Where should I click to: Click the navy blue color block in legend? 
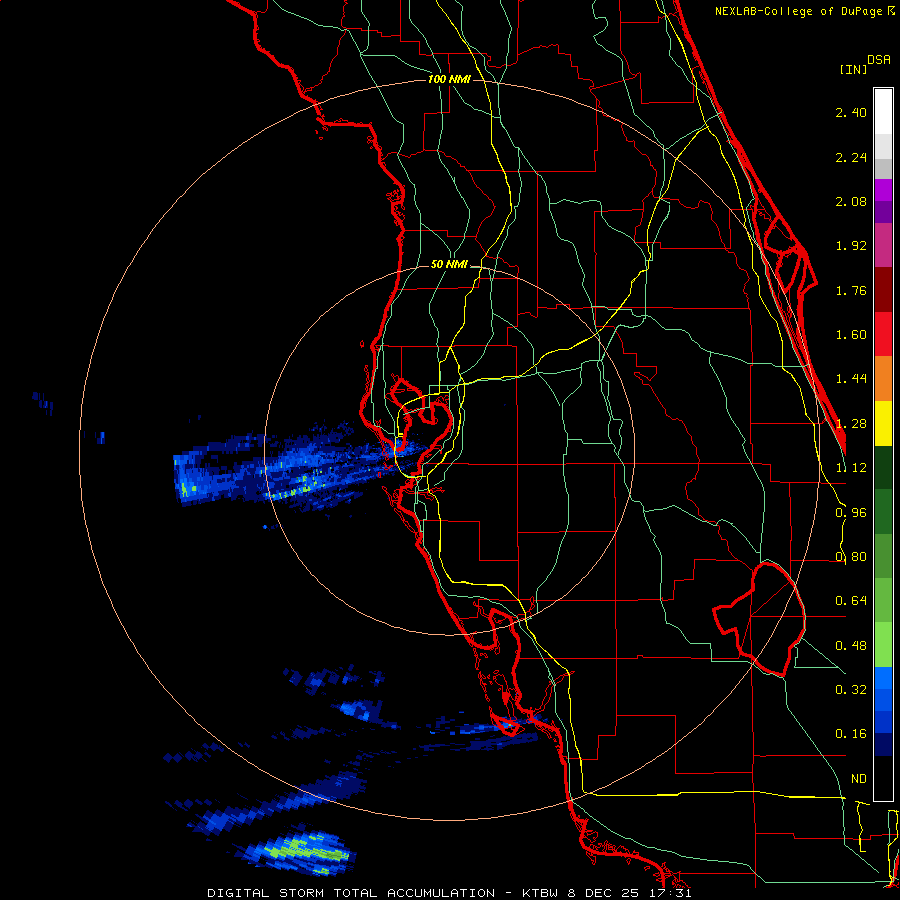coord(883,744)
